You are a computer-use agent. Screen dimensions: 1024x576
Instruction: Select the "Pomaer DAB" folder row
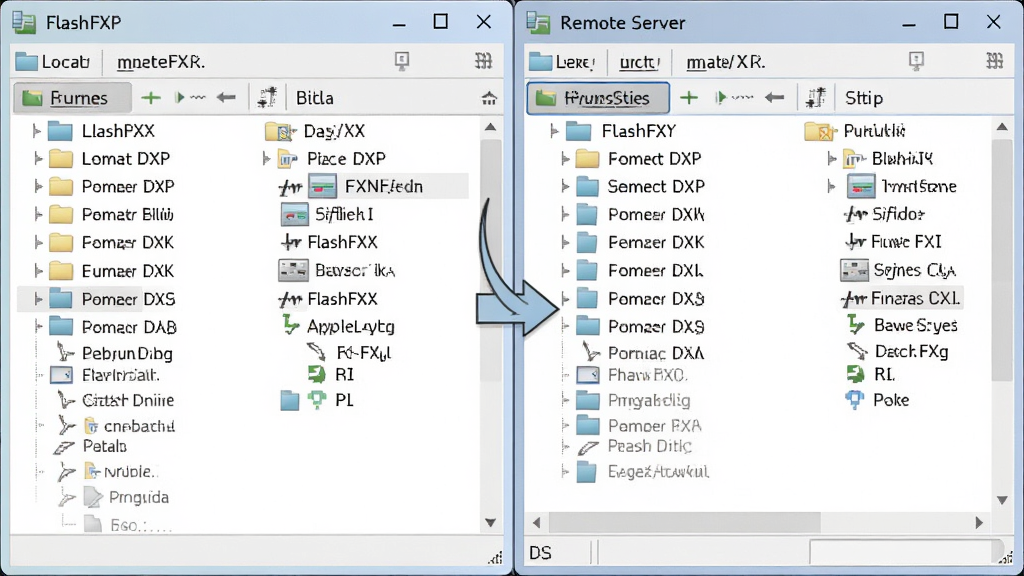[x=105, y=327]
